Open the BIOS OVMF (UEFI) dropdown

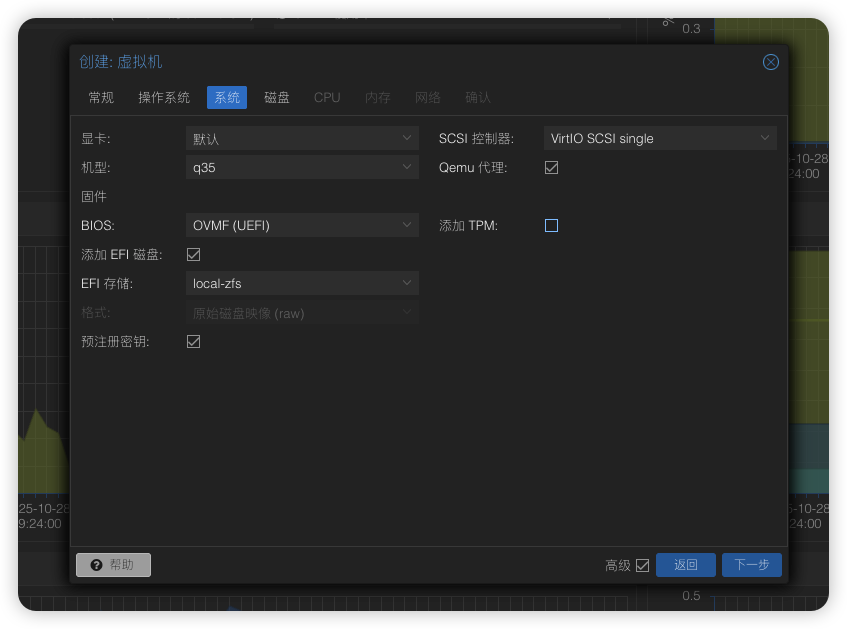407,225
